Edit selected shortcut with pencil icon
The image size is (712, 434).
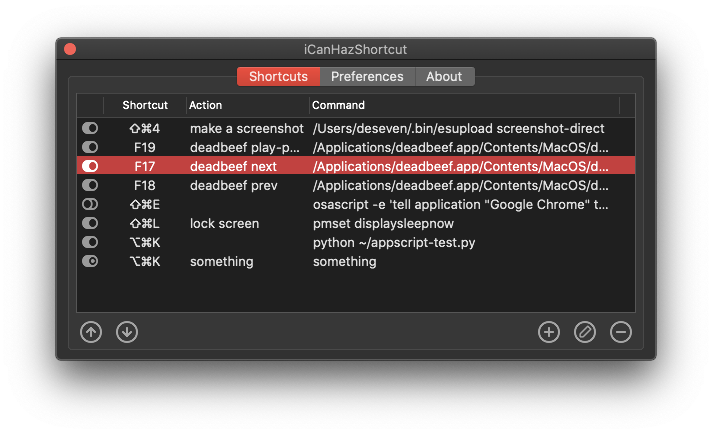[x=585, y=332]
